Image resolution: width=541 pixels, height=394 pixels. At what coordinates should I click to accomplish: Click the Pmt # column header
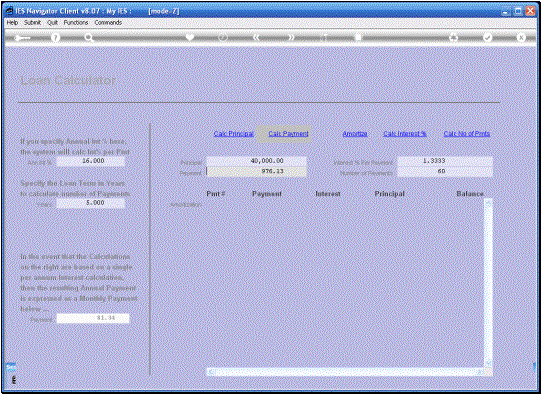(216, 194)
